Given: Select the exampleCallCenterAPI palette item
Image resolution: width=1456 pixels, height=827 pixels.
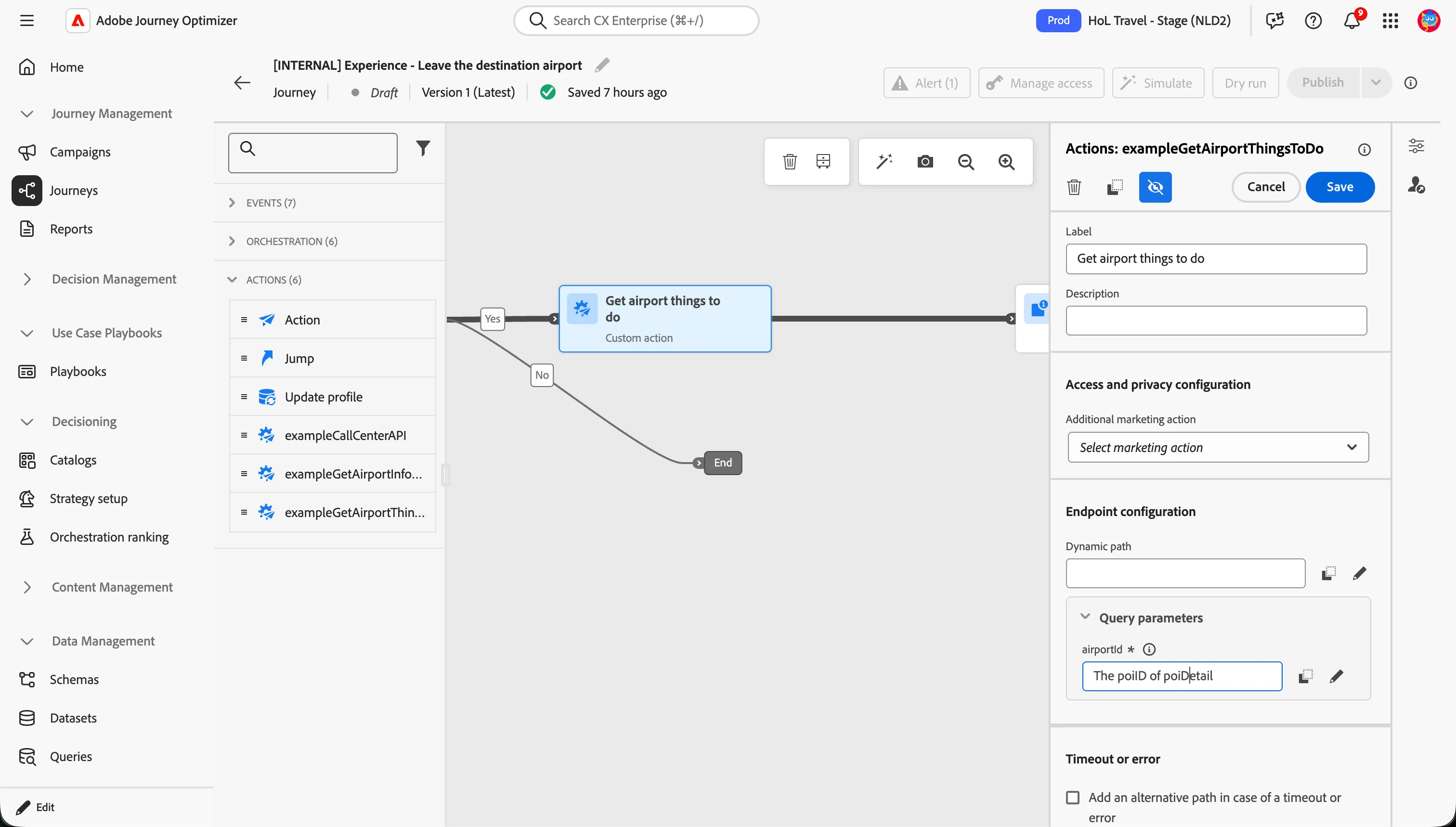Looking at the screenshot, I should [332, 436].
